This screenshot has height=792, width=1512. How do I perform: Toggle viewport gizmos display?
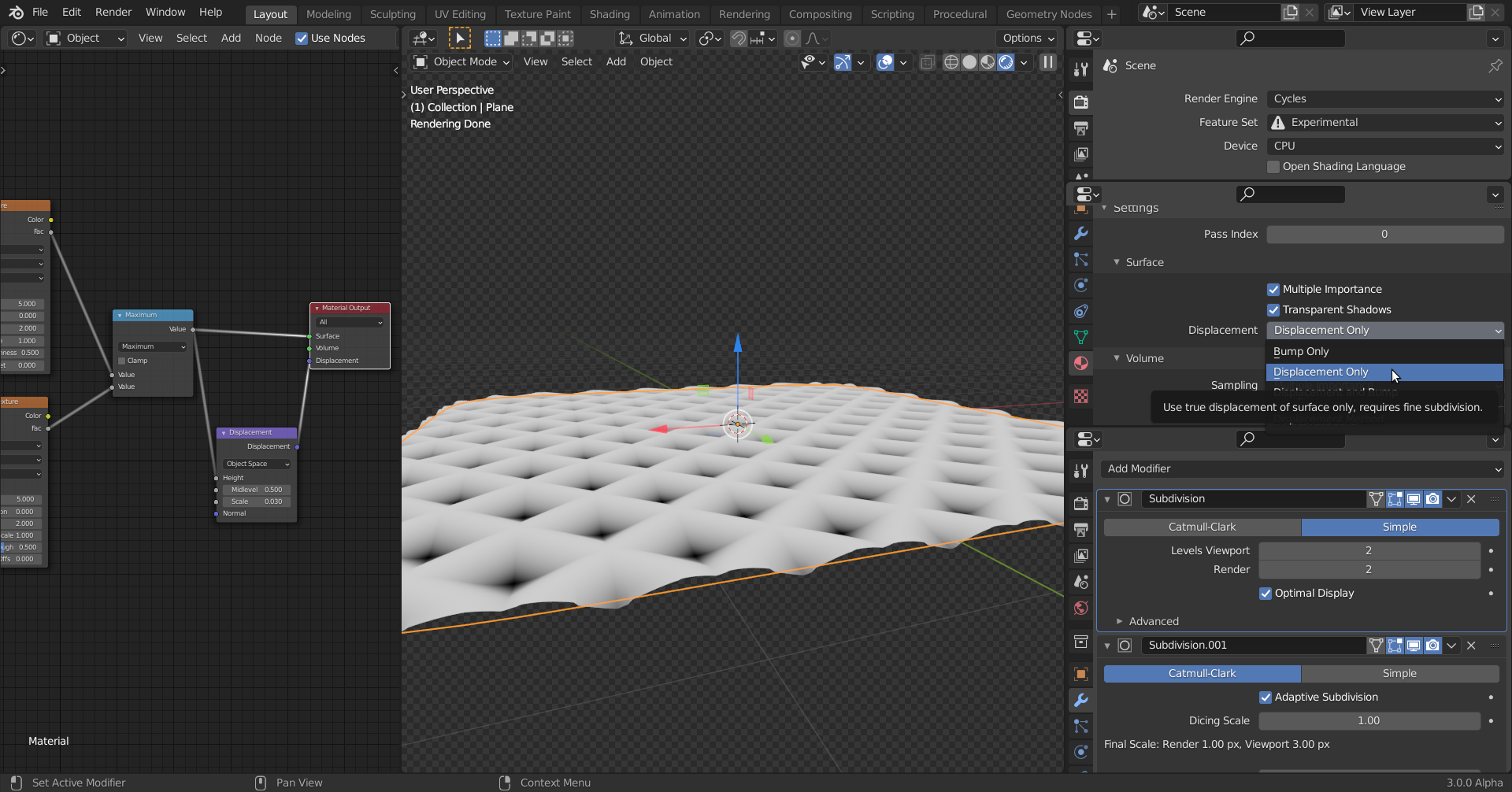[x=843, y=62]
